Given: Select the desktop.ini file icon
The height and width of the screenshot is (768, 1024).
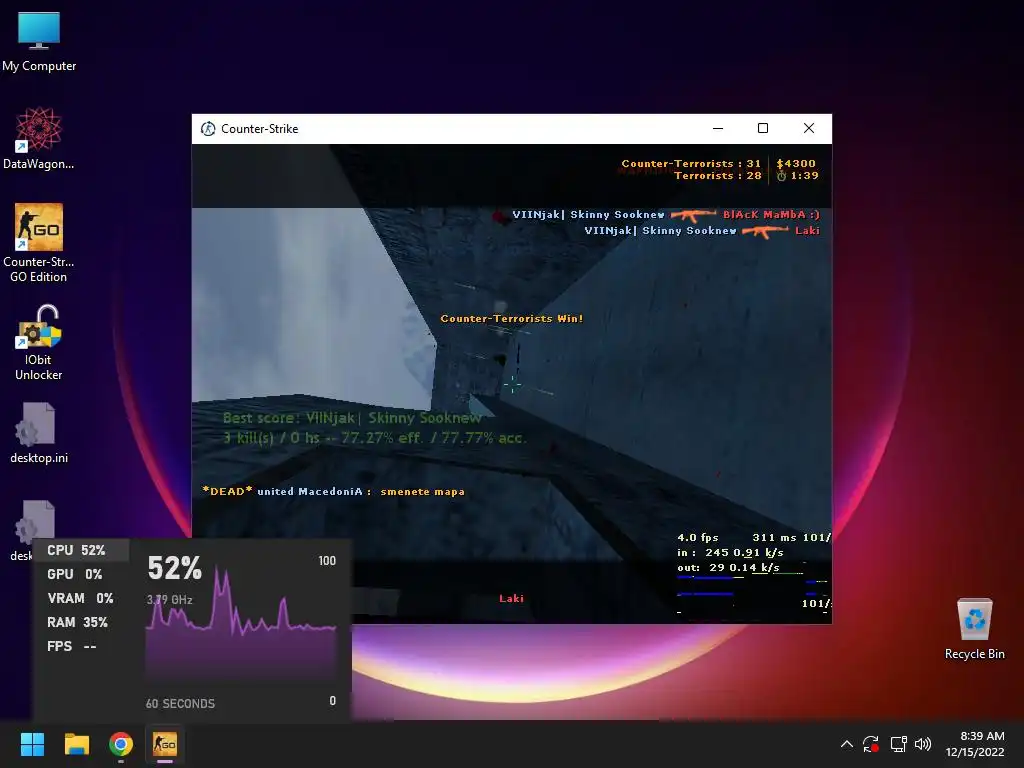Looking at the screenshot, I should [39, 433].
